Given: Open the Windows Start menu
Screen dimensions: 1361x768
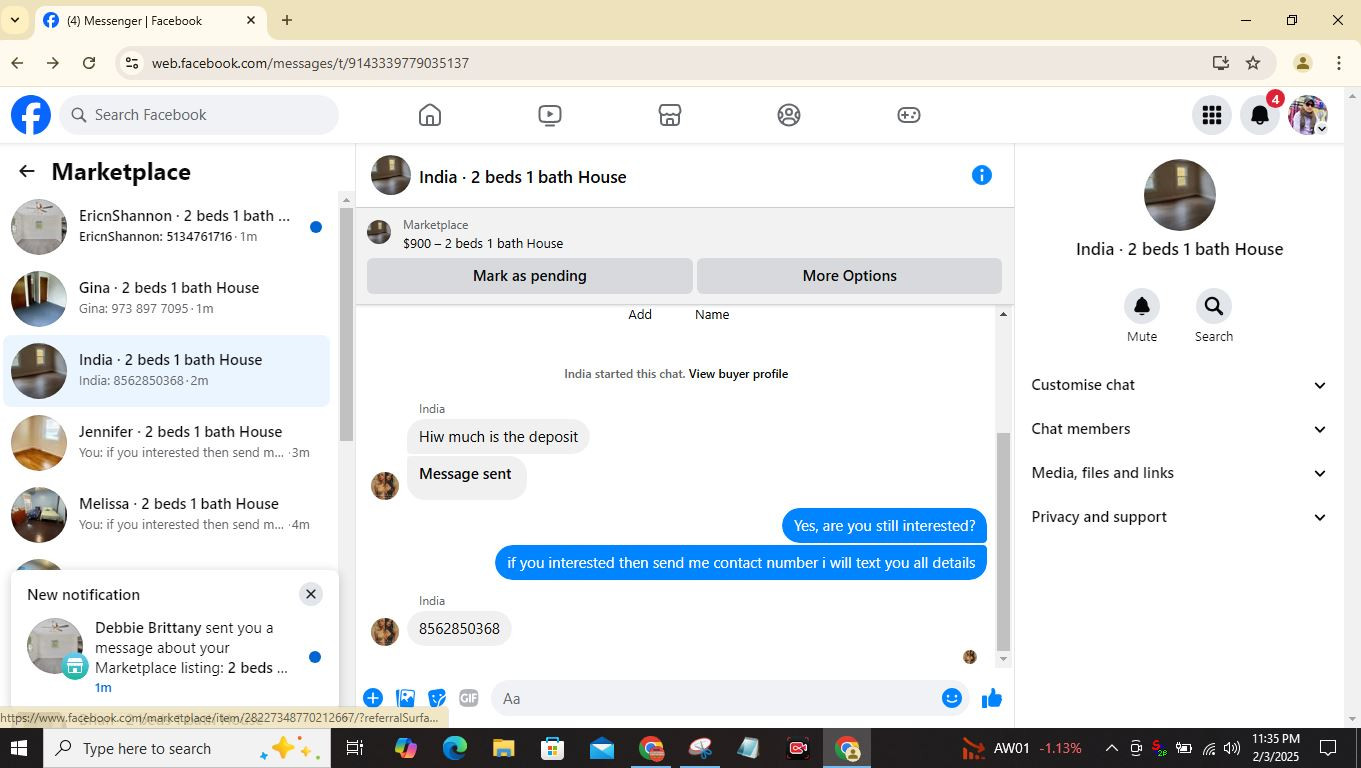Looking at the screenshot, I should (x=19, y=748).
